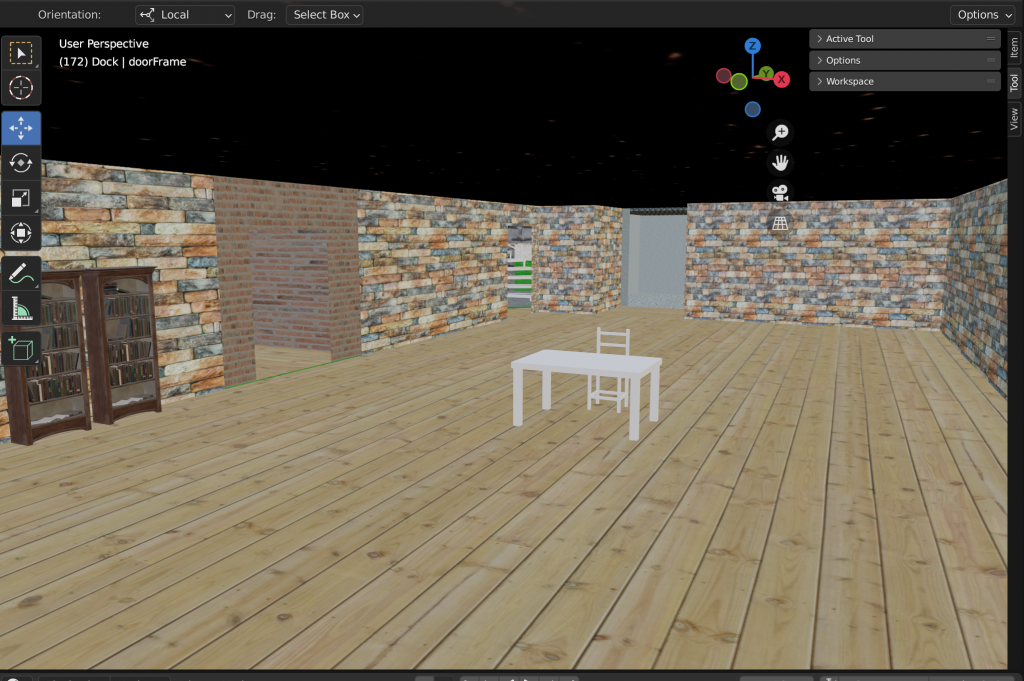
Task: Switch between perspective and orthographic view
Action: (x=780, y=222)
